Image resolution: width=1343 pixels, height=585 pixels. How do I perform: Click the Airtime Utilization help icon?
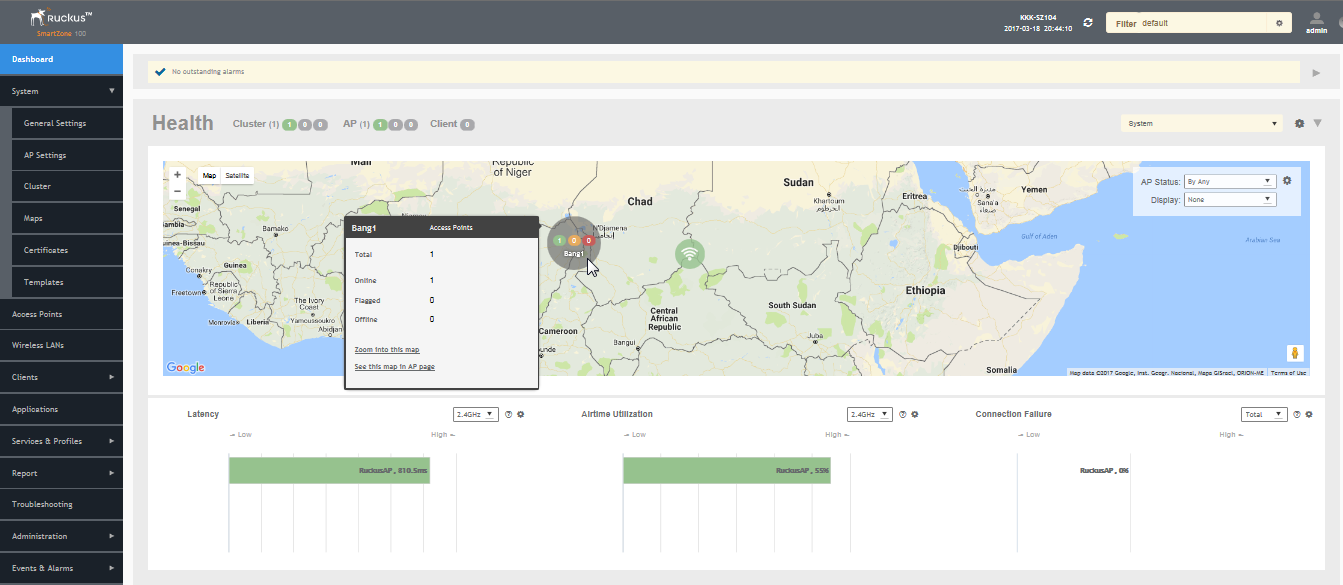(x=902, y=414)
